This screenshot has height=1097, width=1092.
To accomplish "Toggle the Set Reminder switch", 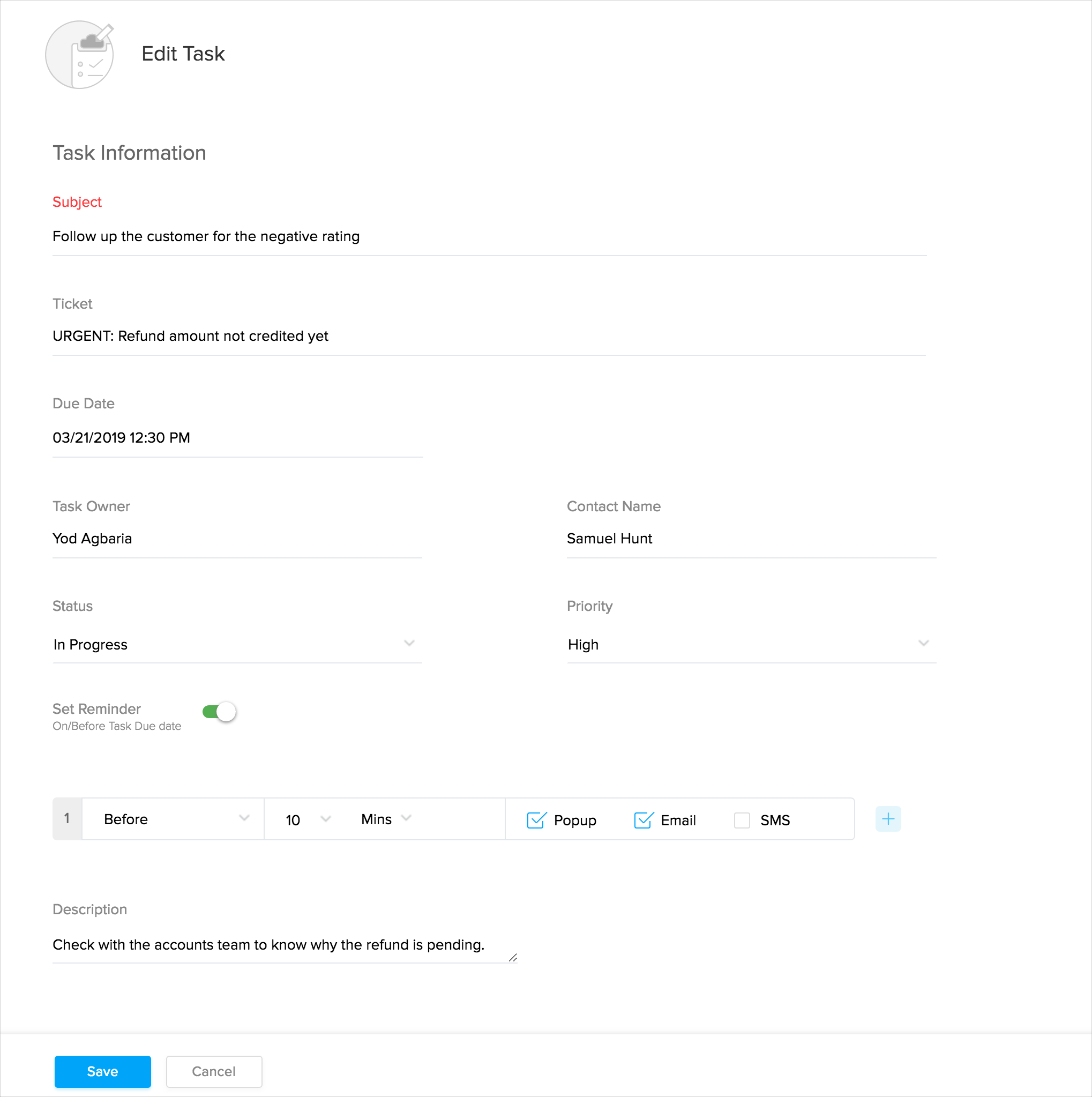I will [x=219, y=712].
